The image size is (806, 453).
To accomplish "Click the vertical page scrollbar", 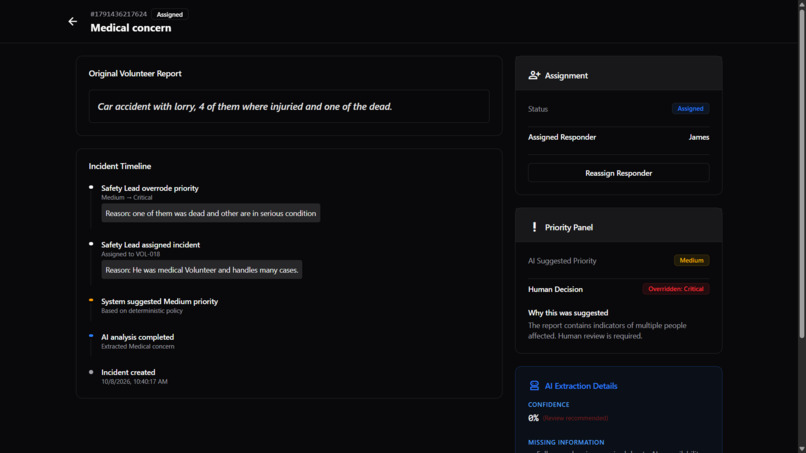I will click(801, 175).
